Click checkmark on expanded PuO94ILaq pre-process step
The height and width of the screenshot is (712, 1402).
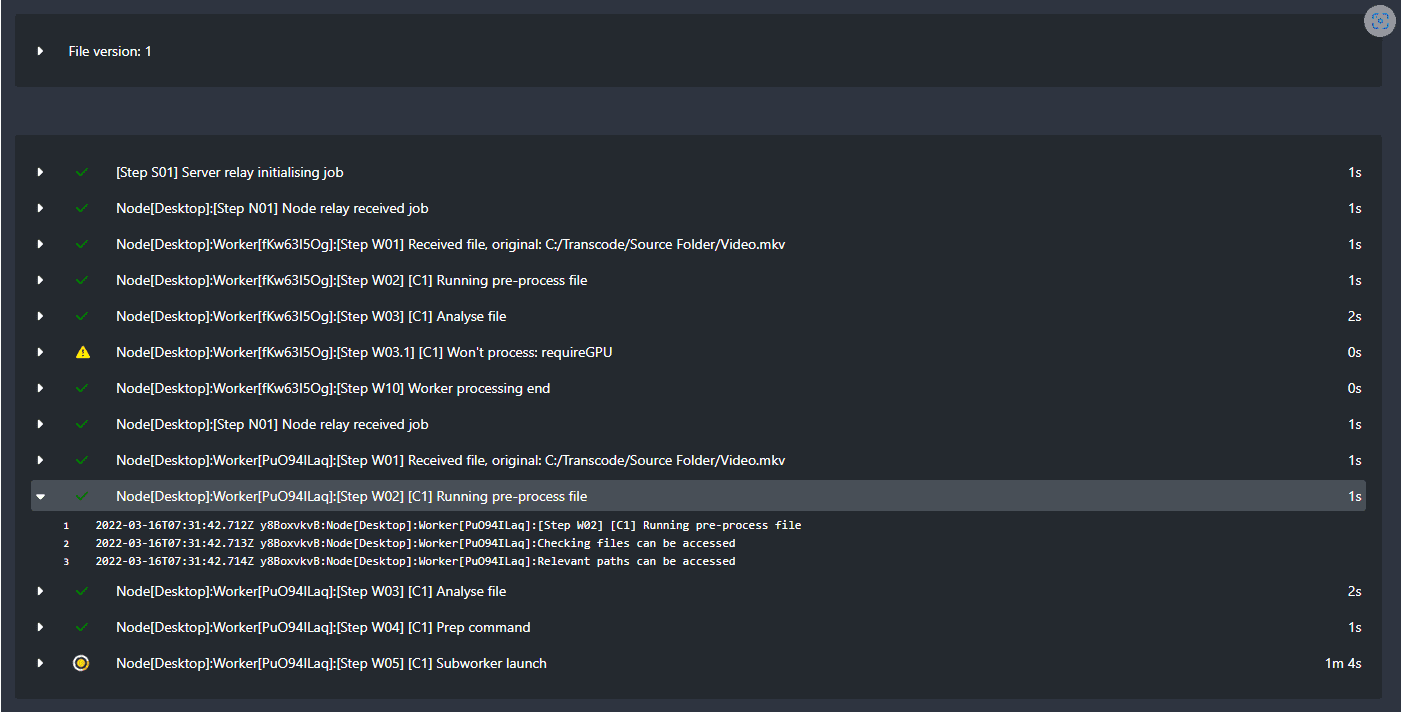tap(82, 496)
